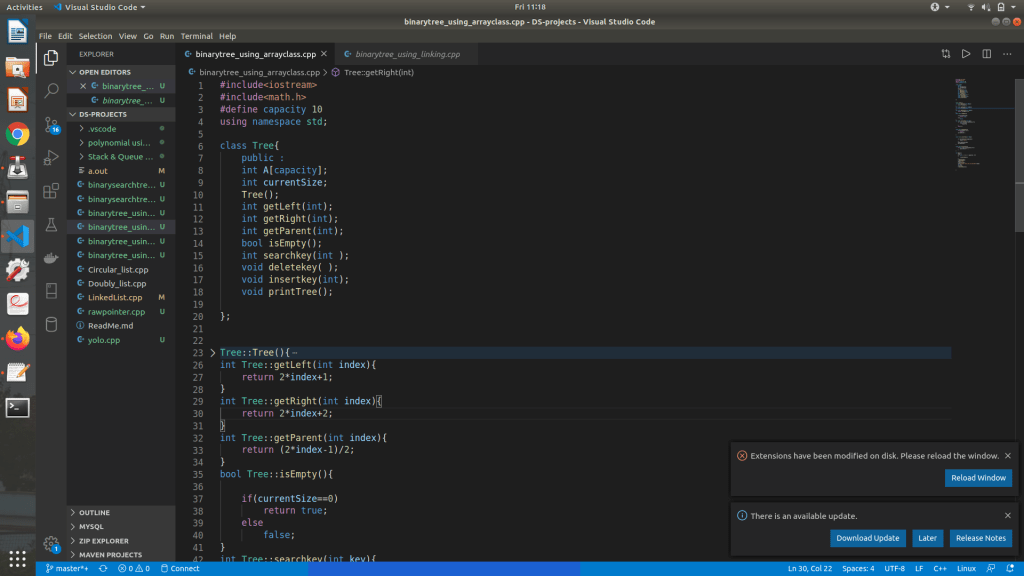This screenshot has width=1024, height=576.
Task: Open the Manage gear icon
Action: pos(51,543)
